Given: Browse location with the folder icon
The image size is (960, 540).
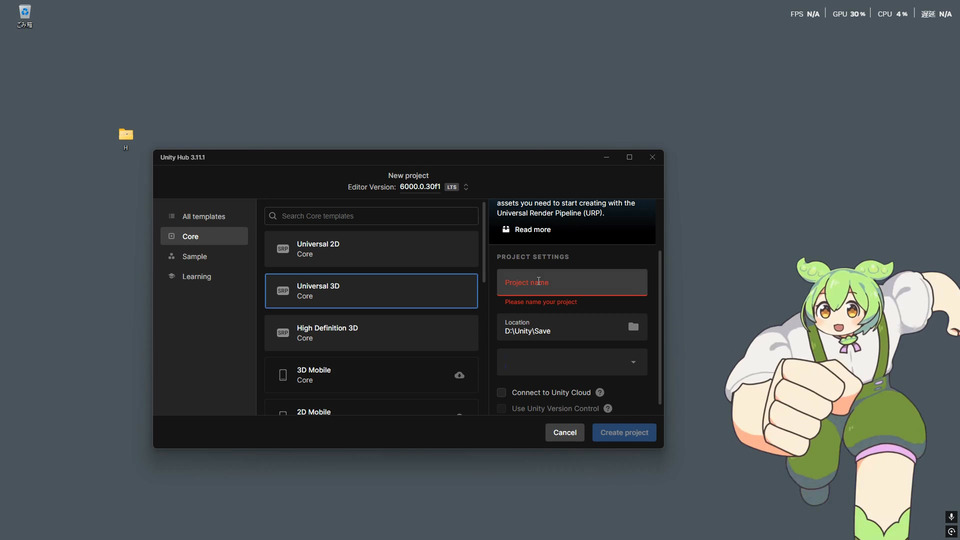Looking at the screenshot, I should (x=633, y=326).
